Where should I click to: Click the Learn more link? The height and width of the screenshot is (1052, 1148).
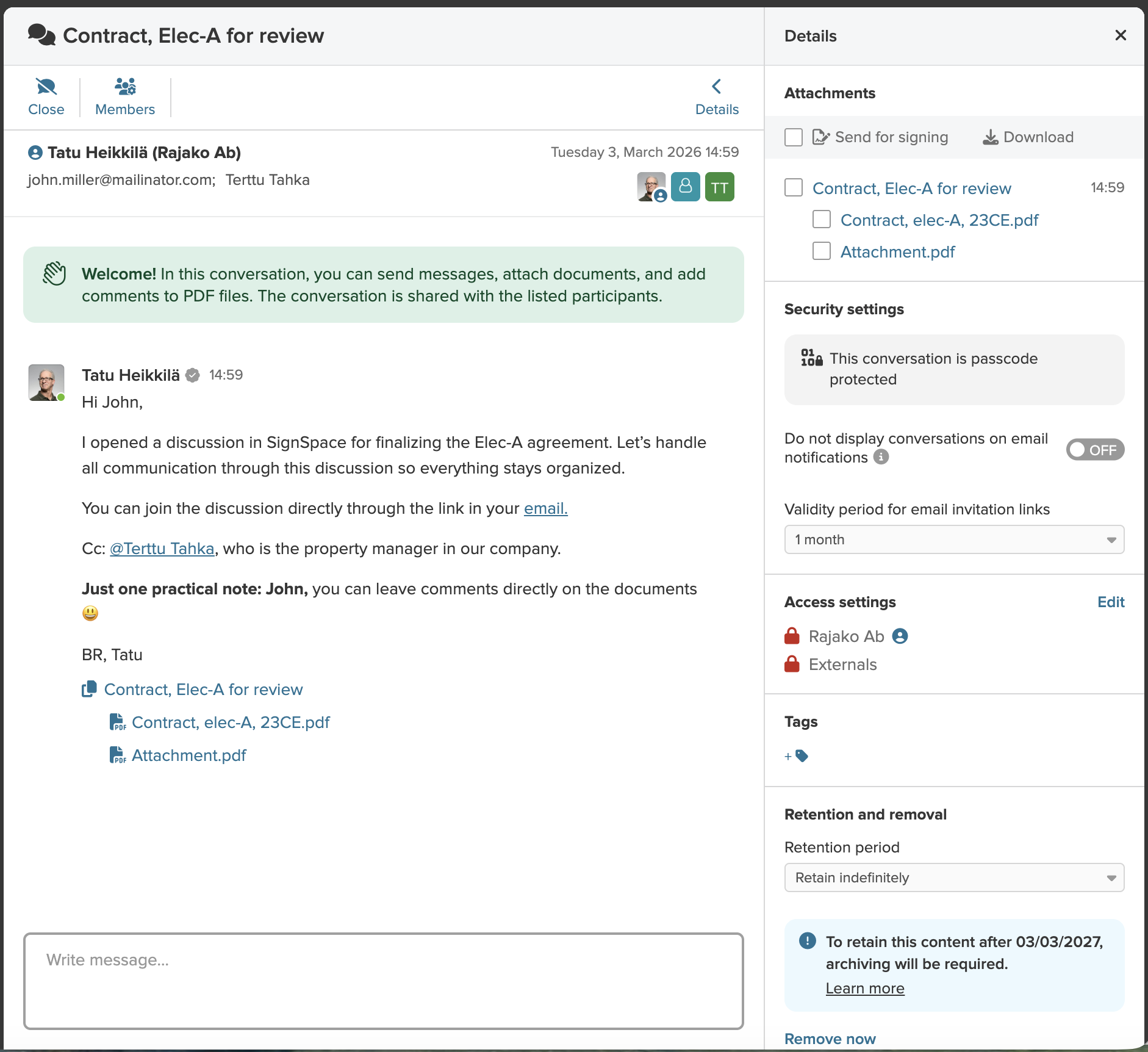tap(864, 989)
